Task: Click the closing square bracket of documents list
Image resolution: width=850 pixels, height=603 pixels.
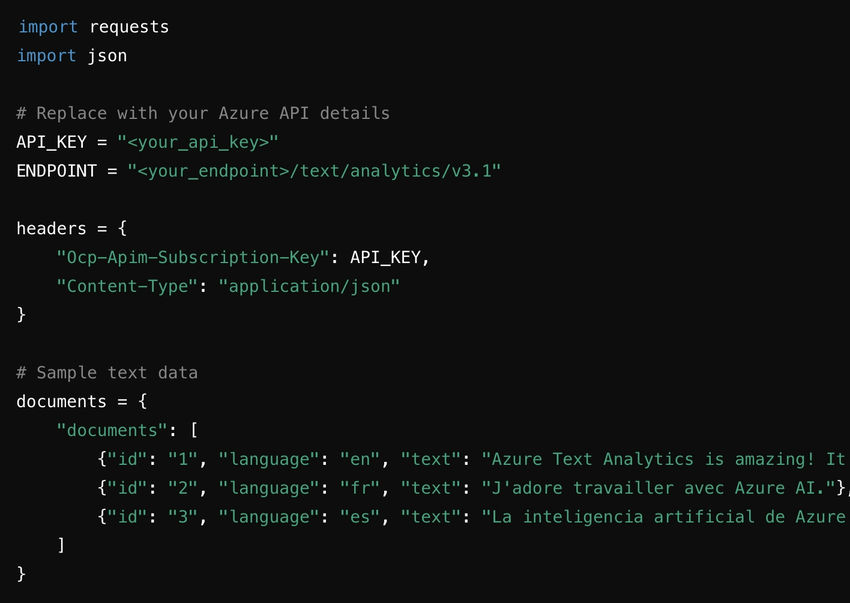Action: click(61, 545)
